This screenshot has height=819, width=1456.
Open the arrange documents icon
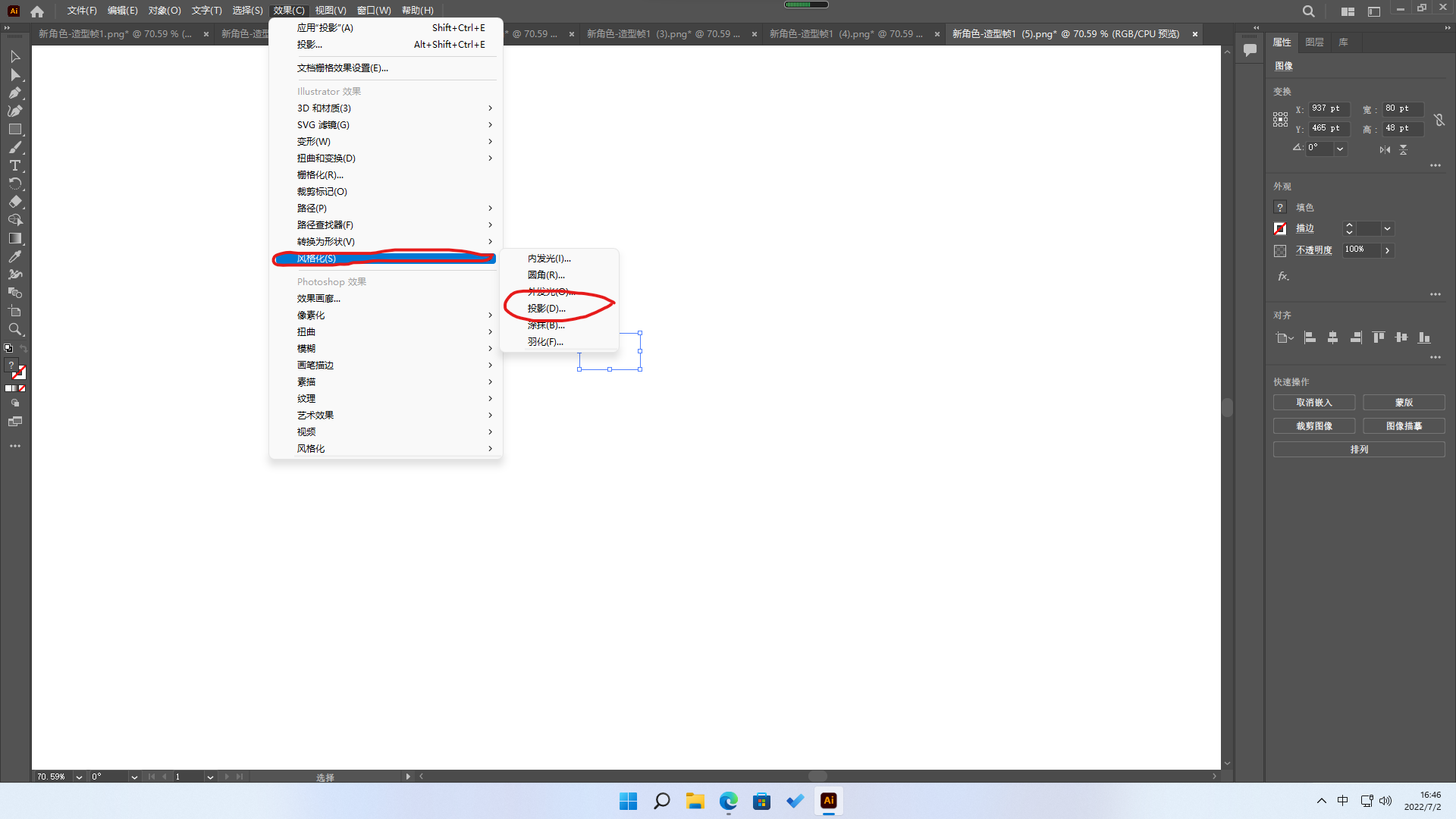tap(1348, 11)
